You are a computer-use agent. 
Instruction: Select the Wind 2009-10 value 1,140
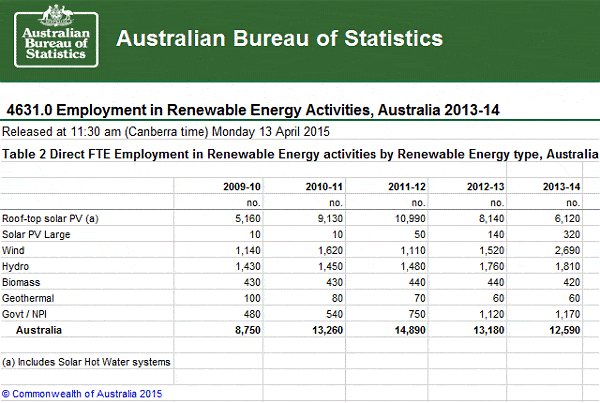248,251
